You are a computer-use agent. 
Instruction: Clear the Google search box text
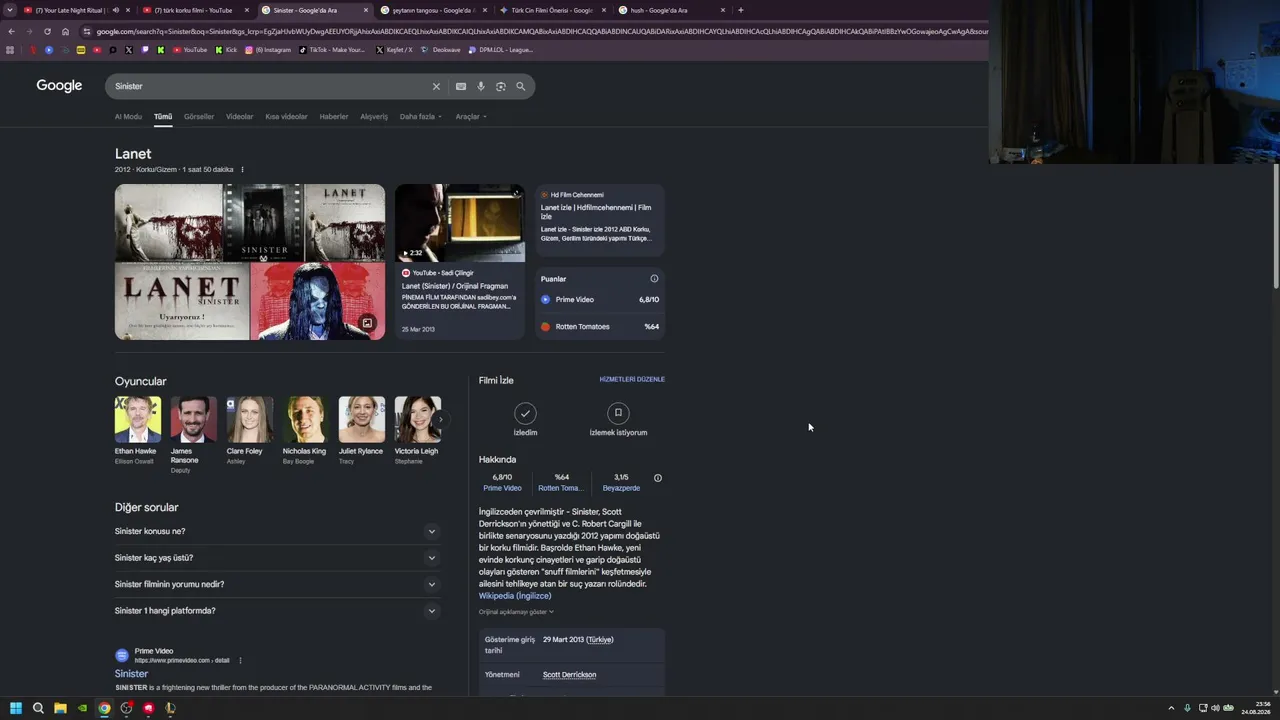pyautogui.click(x=436, y=86)
